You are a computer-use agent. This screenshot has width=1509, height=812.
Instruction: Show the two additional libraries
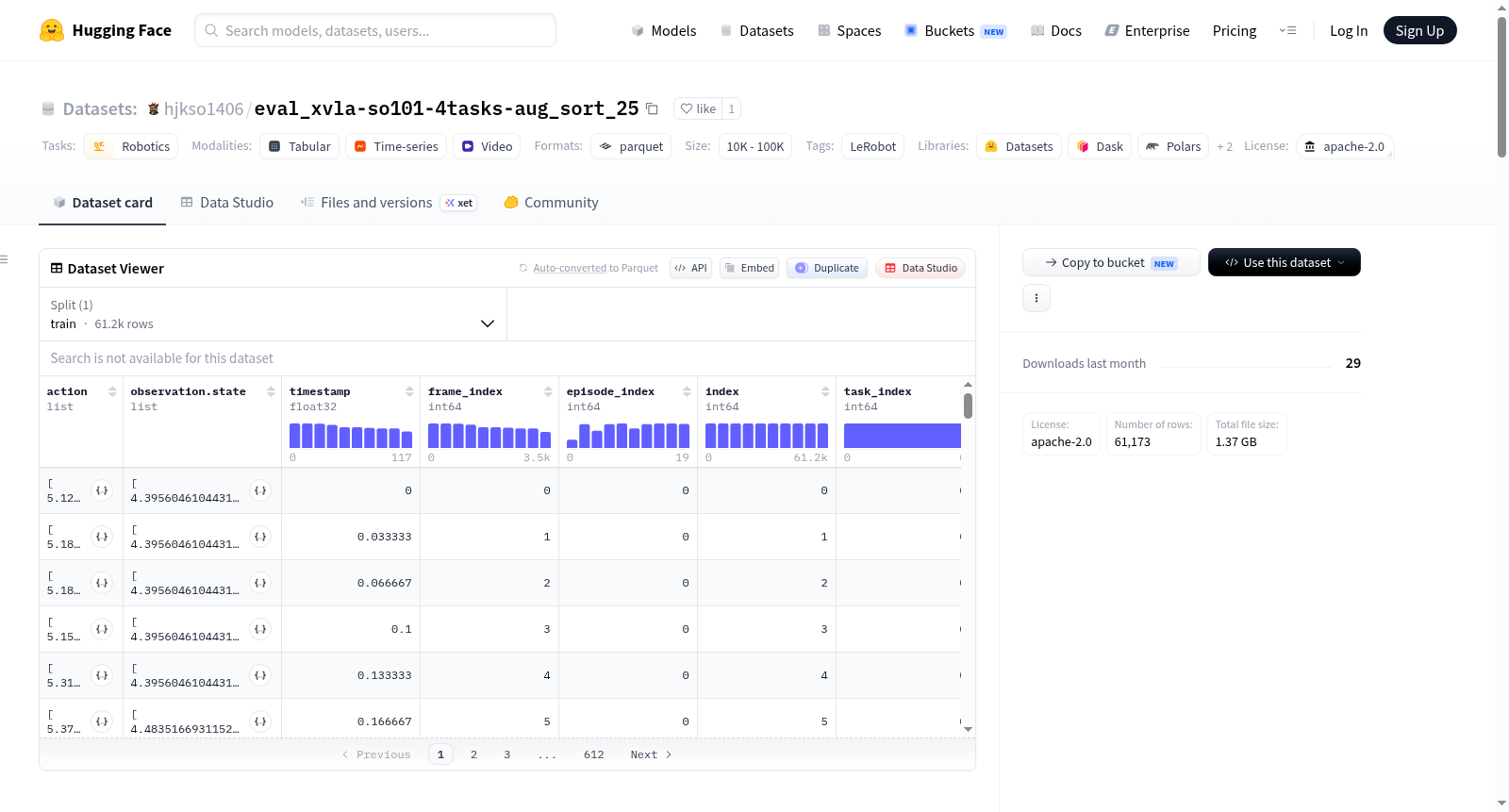click(1224, 147)
